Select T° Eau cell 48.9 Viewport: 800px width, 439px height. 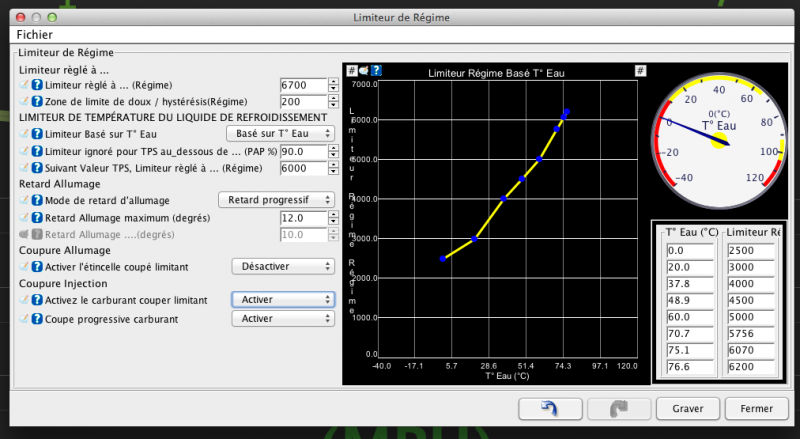click(x=690, y=300)
